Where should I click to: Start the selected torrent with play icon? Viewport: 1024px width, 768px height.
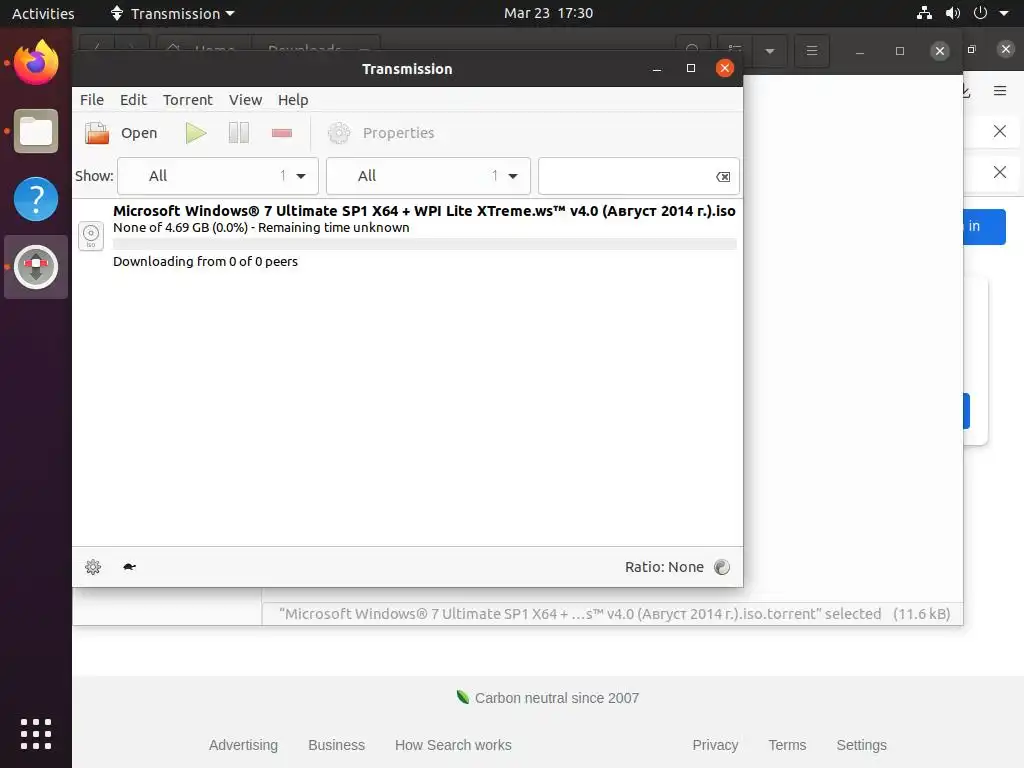coord(196,133)
